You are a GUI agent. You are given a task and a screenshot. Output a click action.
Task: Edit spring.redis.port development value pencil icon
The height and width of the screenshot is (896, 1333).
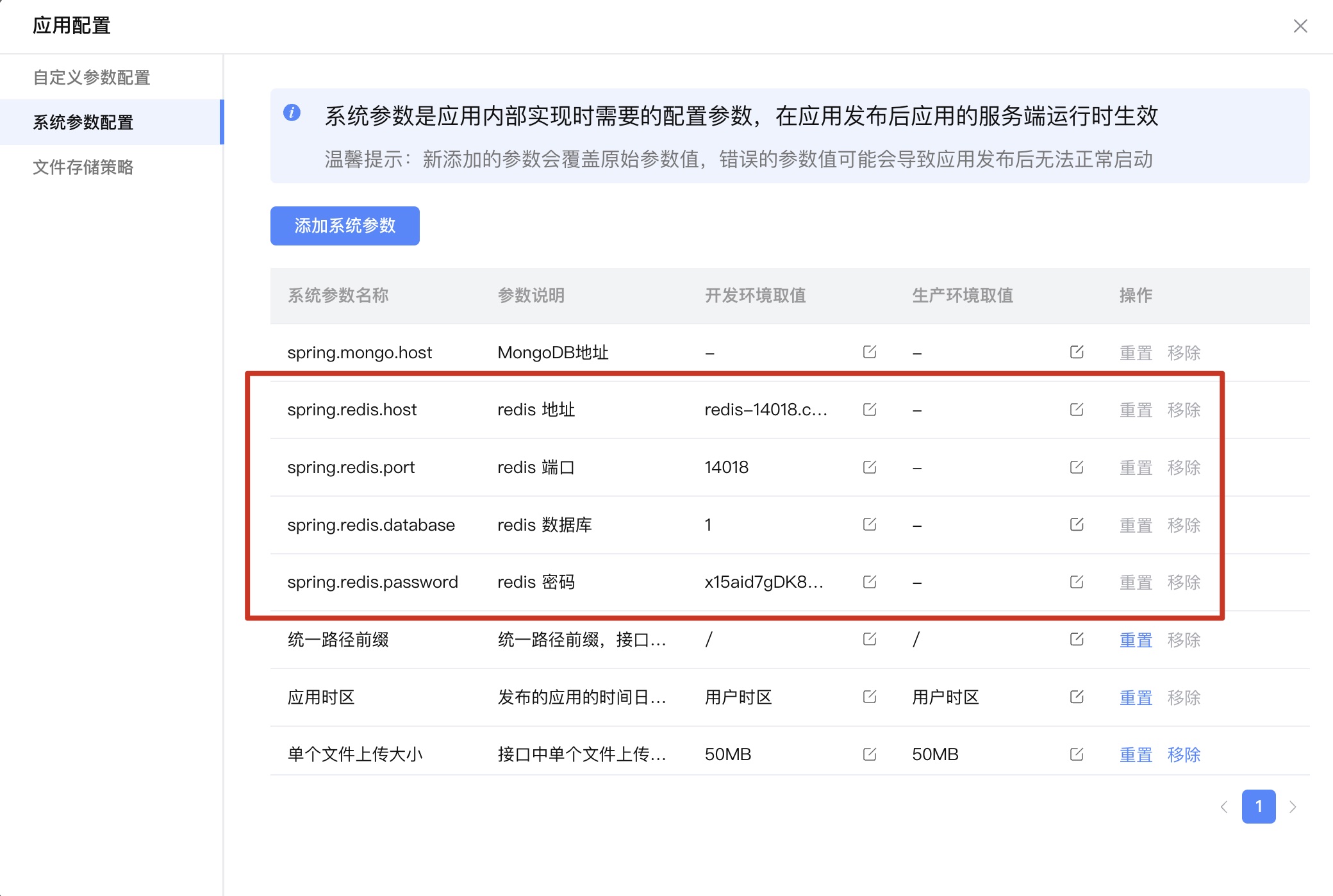coord(869,467)
